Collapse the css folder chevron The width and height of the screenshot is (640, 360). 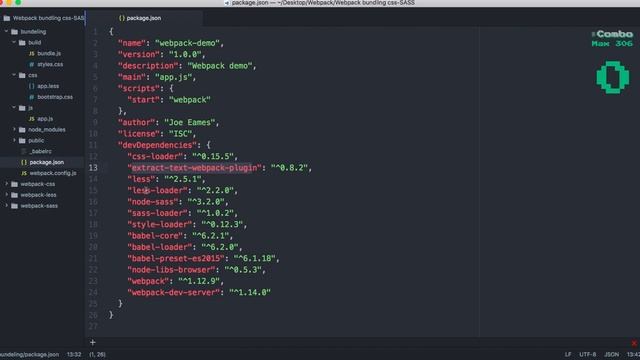pyautogui.click(x=14, y=75)
